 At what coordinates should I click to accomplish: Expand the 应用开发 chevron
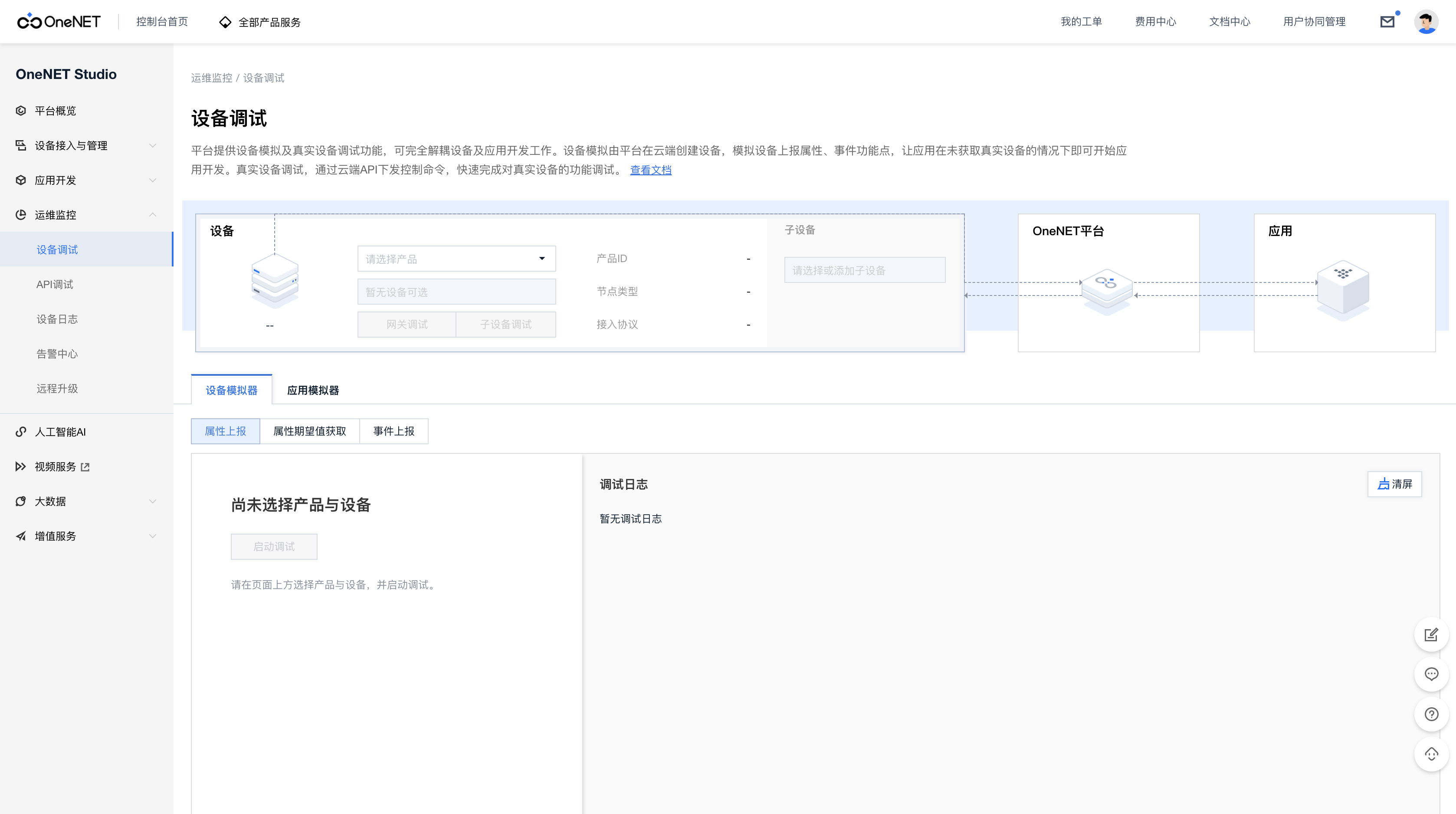tap(153, 180)
